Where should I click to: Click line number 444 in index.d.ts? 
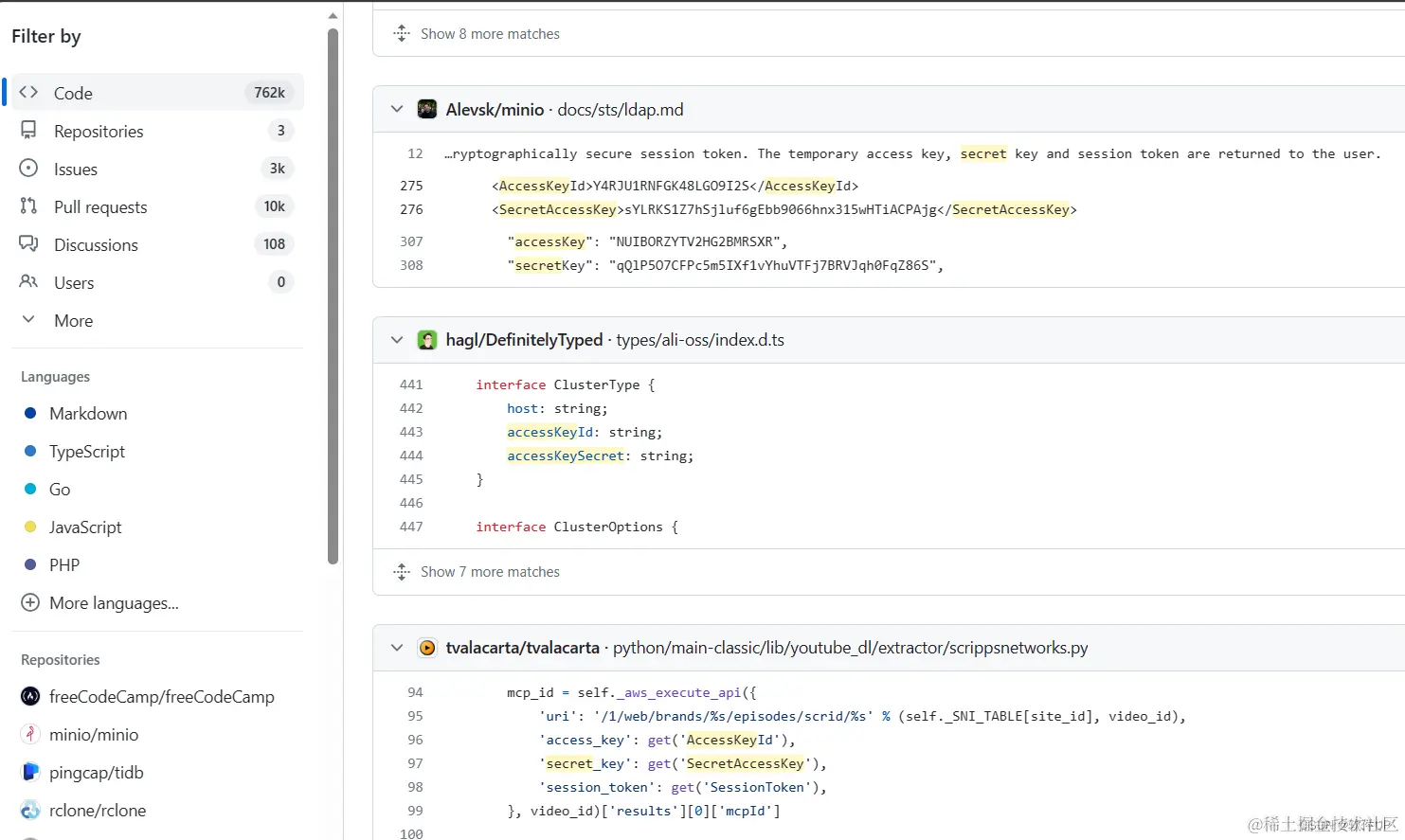coord(411,456)
